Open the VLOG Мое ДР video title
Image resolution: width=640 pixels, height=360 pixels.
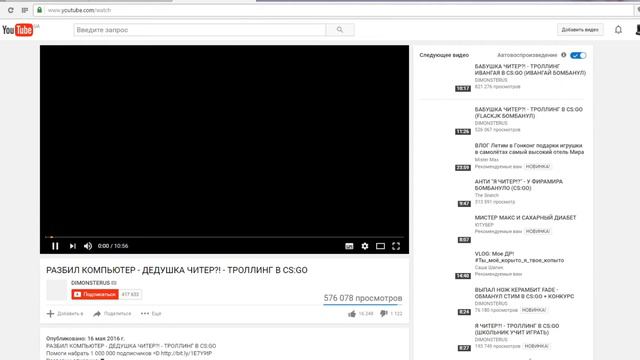[x=519, y=257]
